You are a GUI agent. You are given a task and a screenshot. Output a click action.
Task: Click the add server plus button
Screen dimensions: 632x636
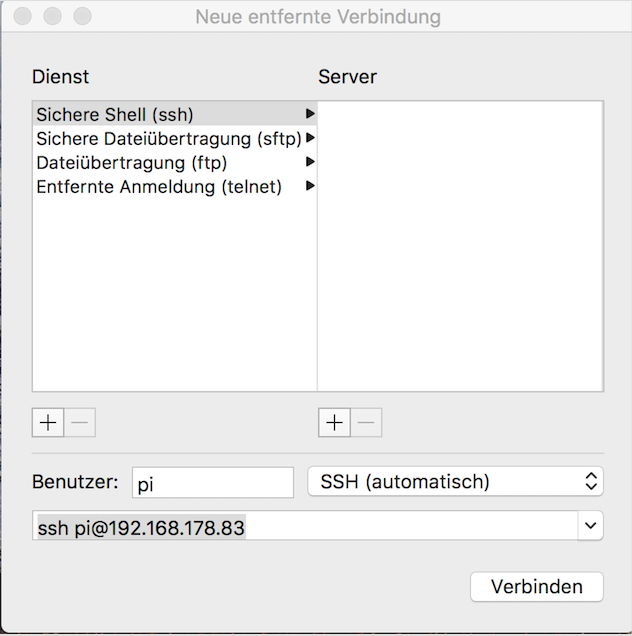click(334, 423)
